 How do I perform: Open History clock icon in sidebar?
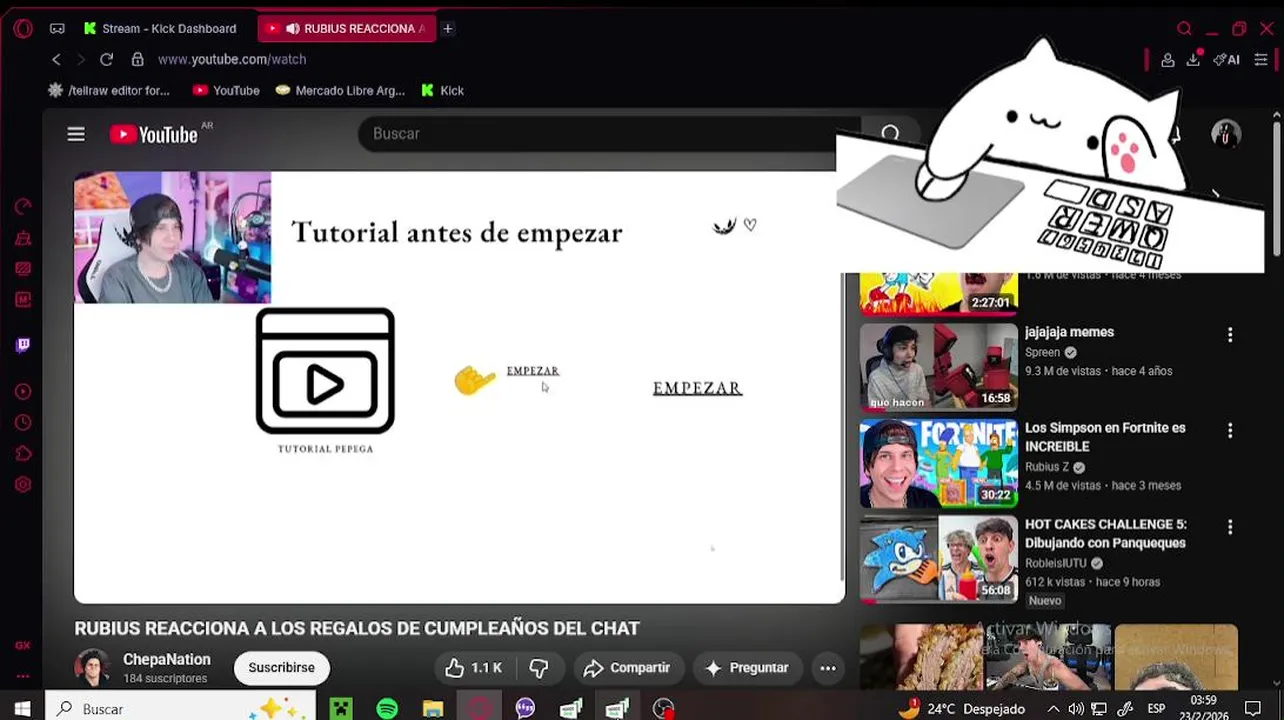(x=23, y=423)
